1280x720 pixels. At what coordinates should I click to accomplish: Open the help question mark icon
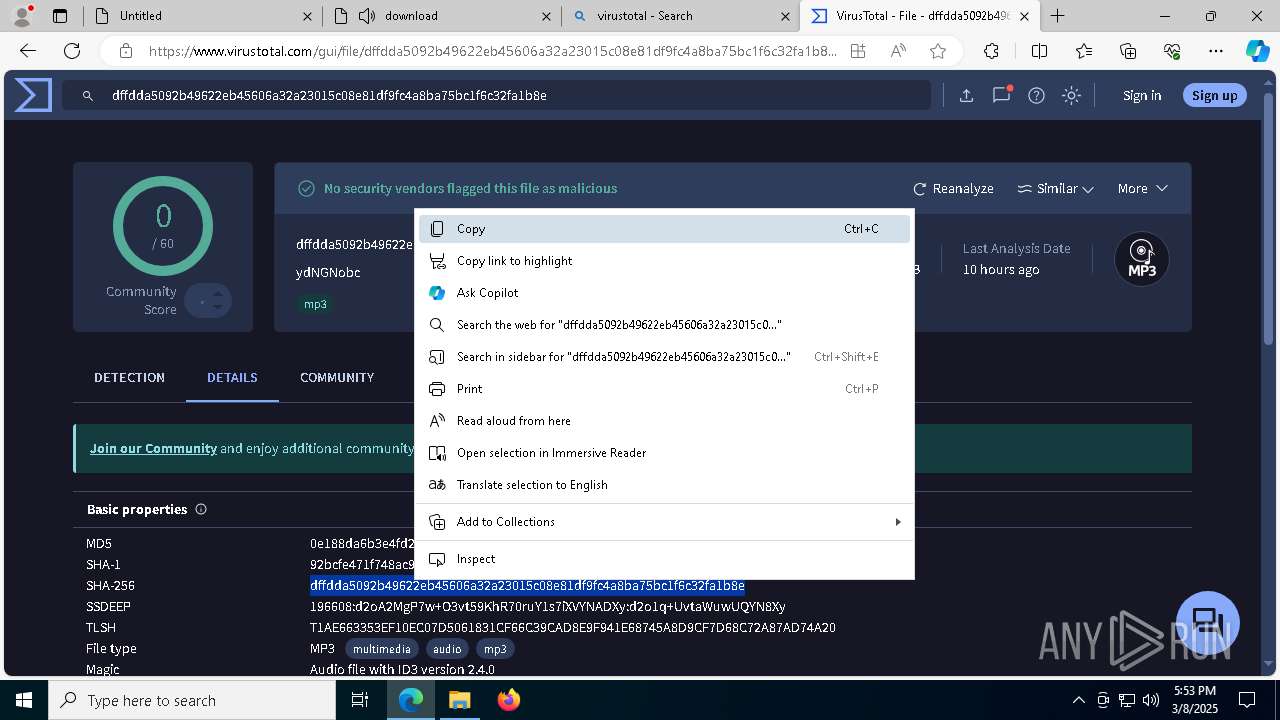pyautogui.click(x=1036, y=95)
